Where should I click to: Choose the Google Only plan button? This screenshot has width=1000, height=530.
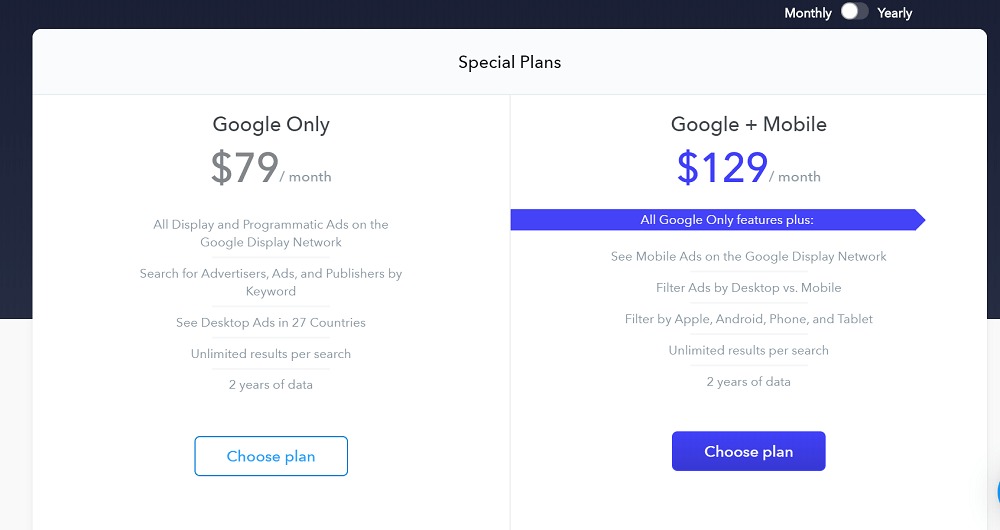(x=271, y=456)
